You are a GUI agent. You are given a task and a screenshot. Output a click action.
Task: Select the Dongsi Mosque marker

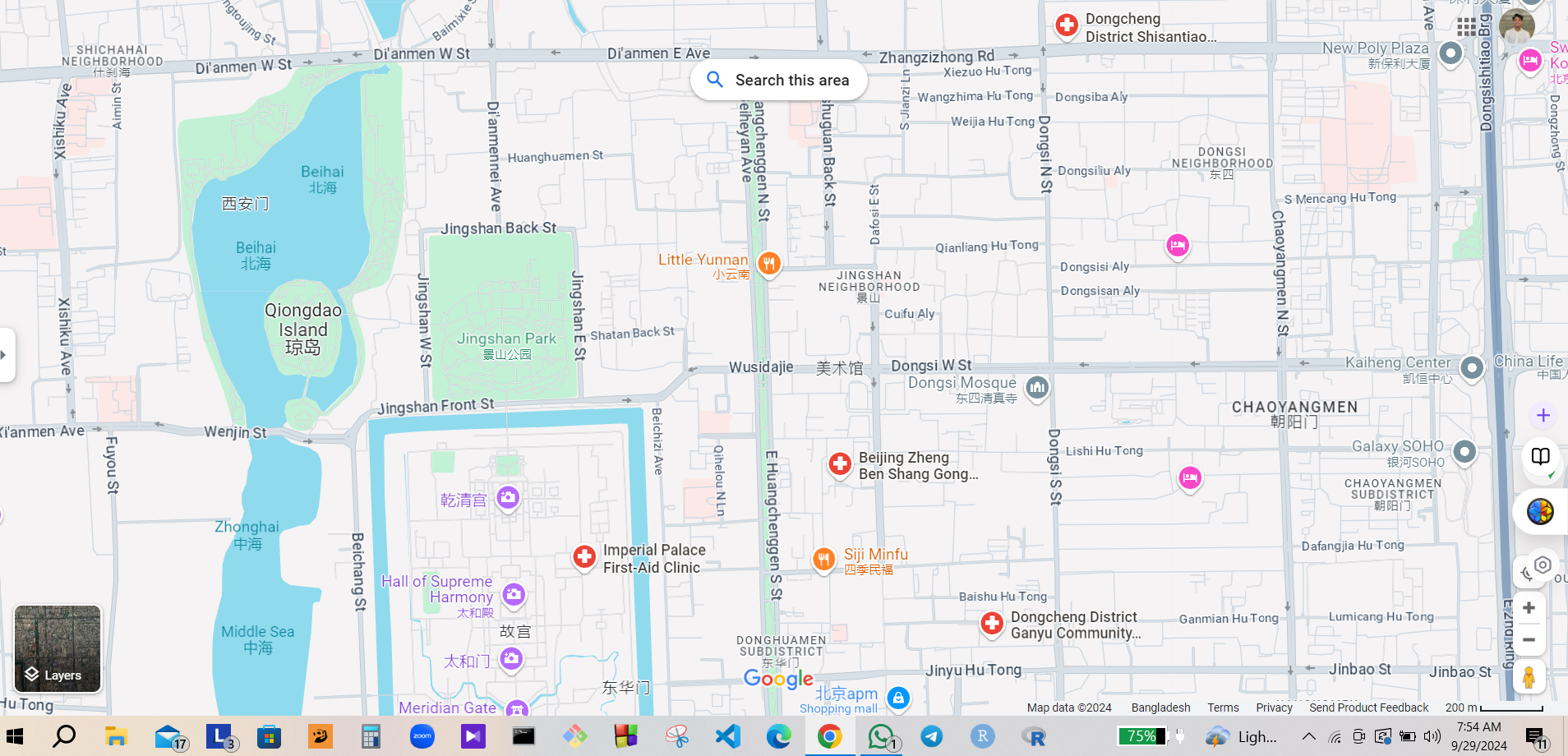1037,387
